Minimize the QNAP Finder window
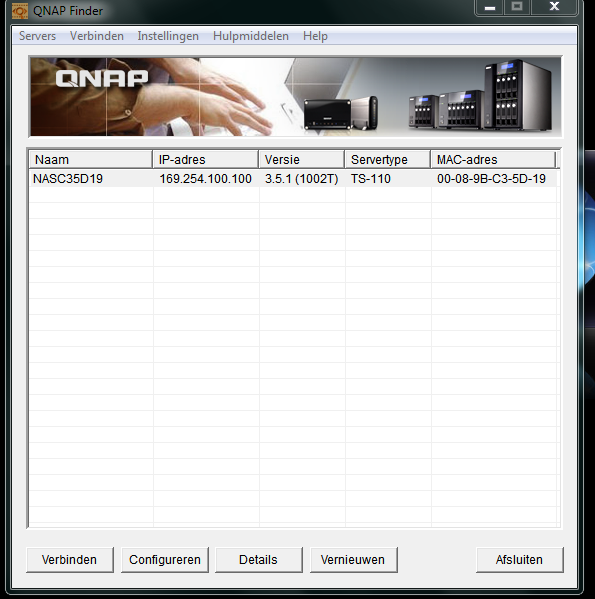 tap(490, 8)
